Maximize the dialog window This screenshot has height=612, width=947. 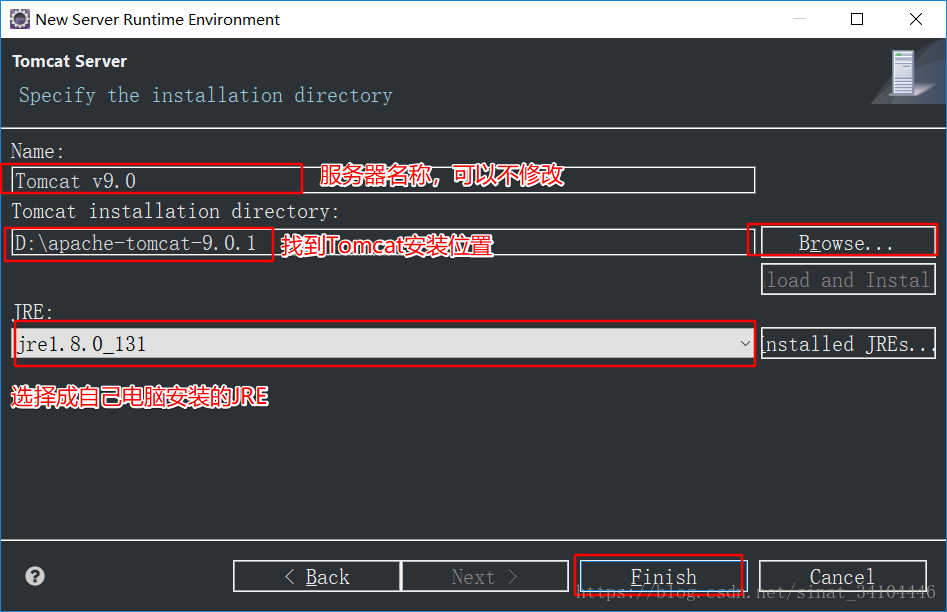pos(856,19)
